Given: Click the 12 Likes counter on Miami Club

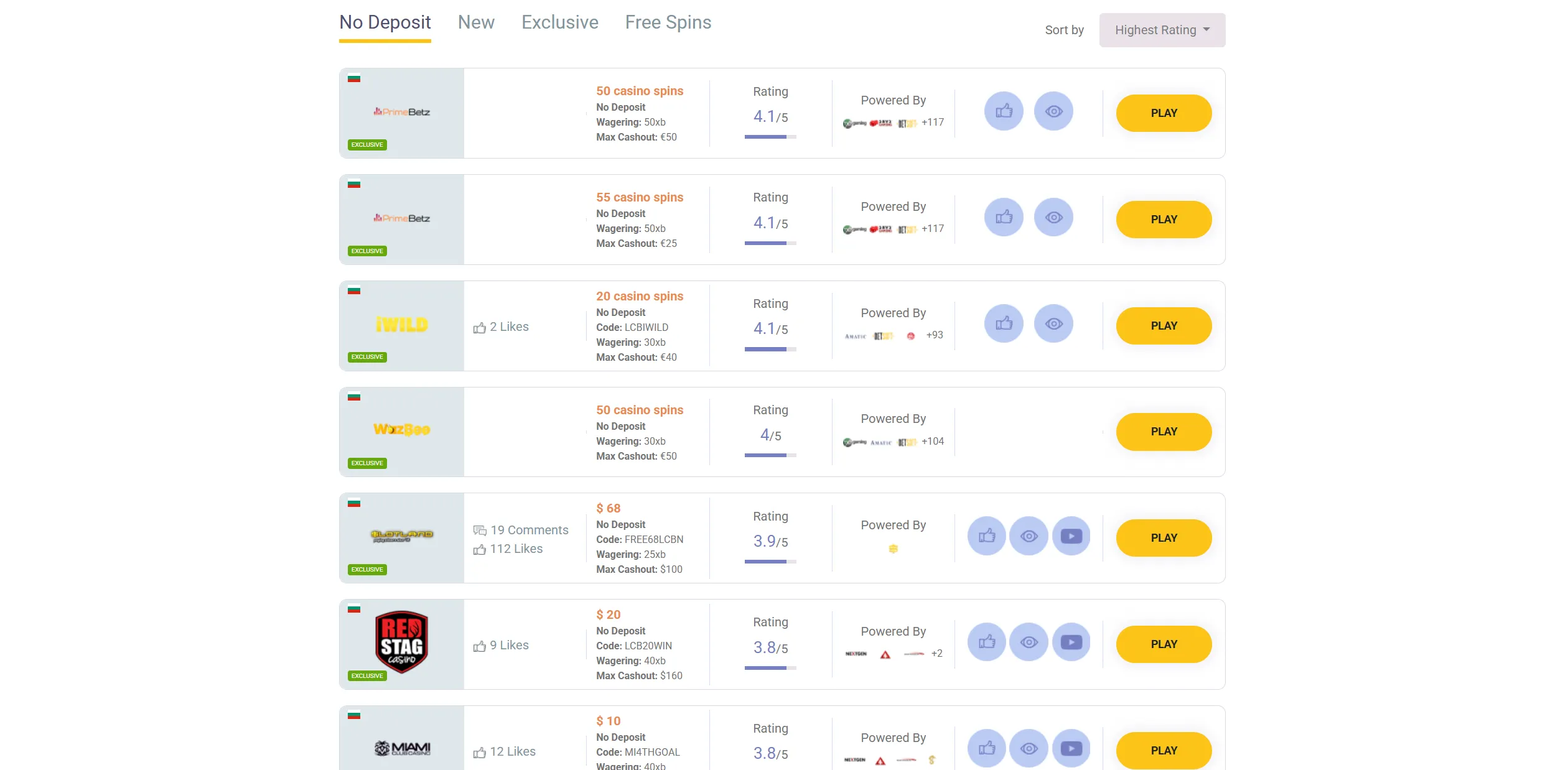Looking at the screenshot, I should [x=504, y=751].
